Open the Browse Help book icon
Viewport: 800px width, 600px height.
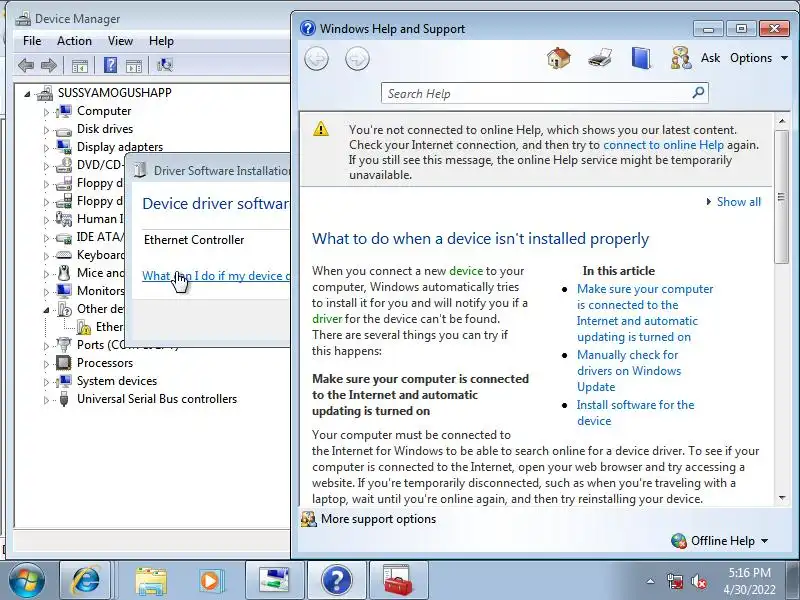[641, 58]
